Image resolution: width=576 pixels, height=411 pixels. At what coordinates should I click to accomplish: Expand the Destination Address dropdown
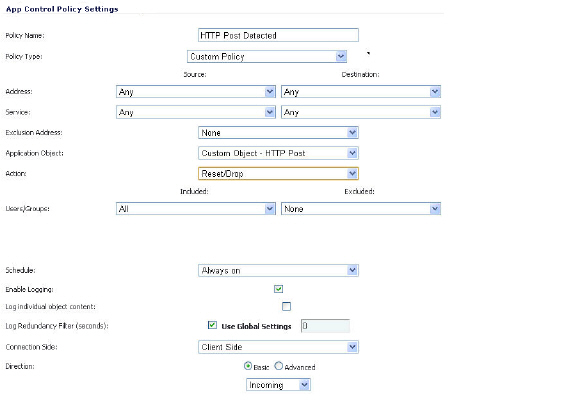[x=361, y=92]
